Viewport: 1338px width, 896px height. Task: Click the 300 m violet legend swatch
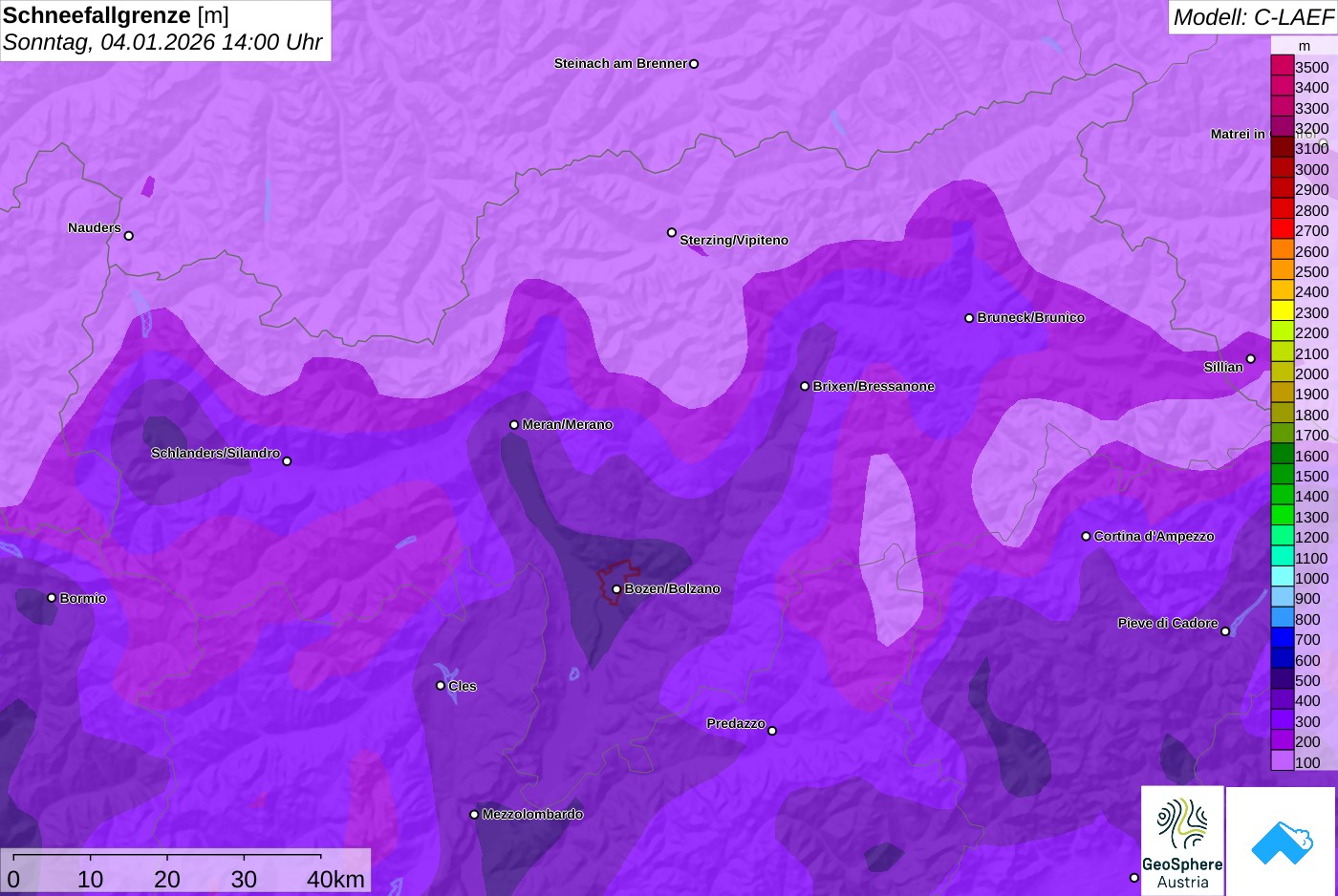pyautogui.click(x=1282, y=720)
